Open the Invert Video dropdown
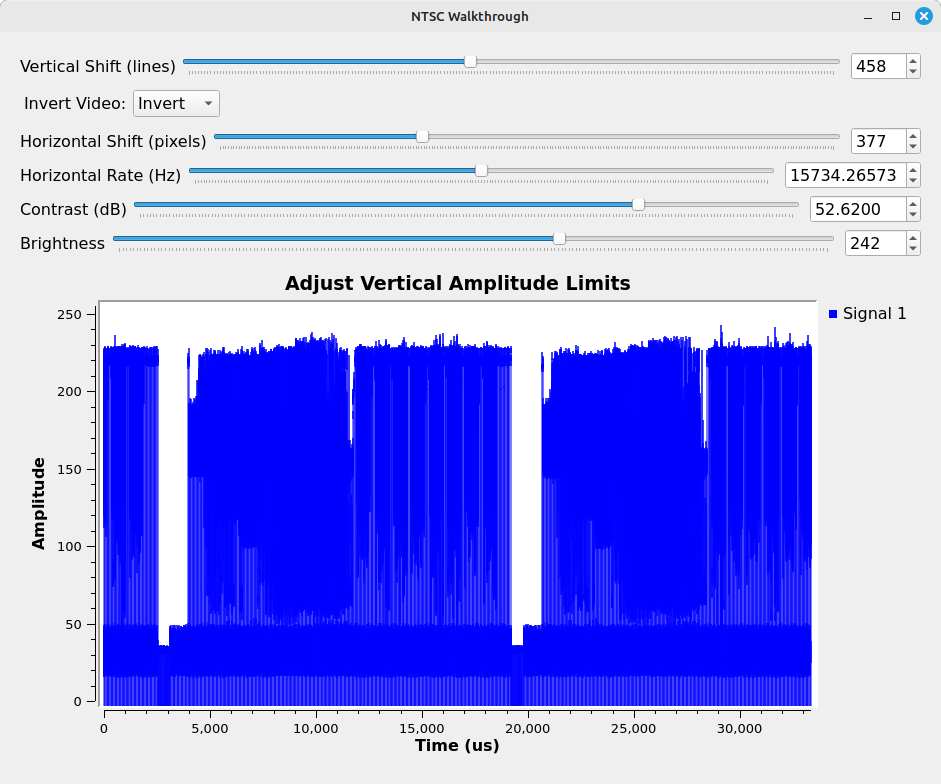 coord(176,104)
